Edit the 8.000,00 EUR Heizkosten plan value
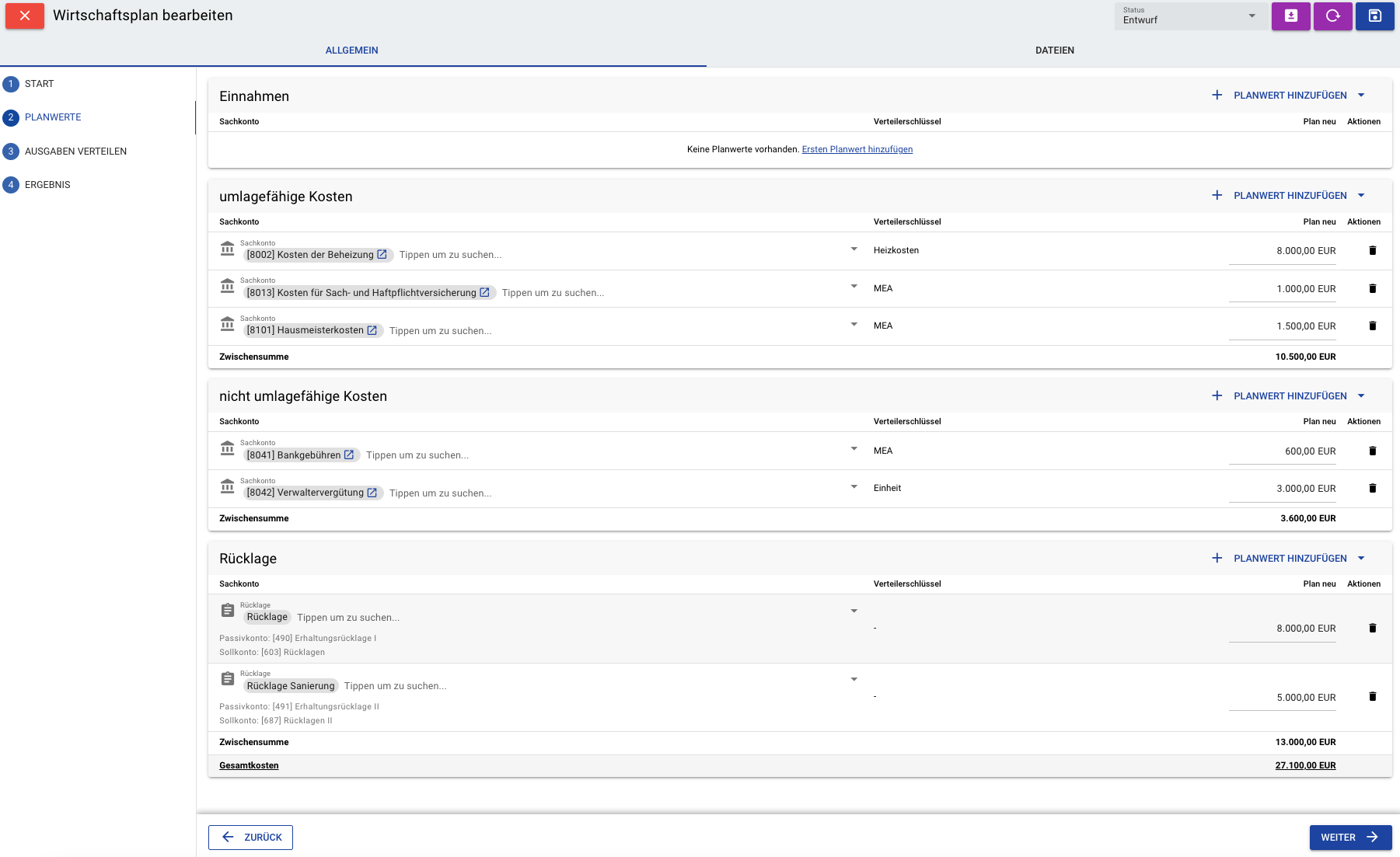The width and height of the screenshot is (1400, 857). [1282, 251]
